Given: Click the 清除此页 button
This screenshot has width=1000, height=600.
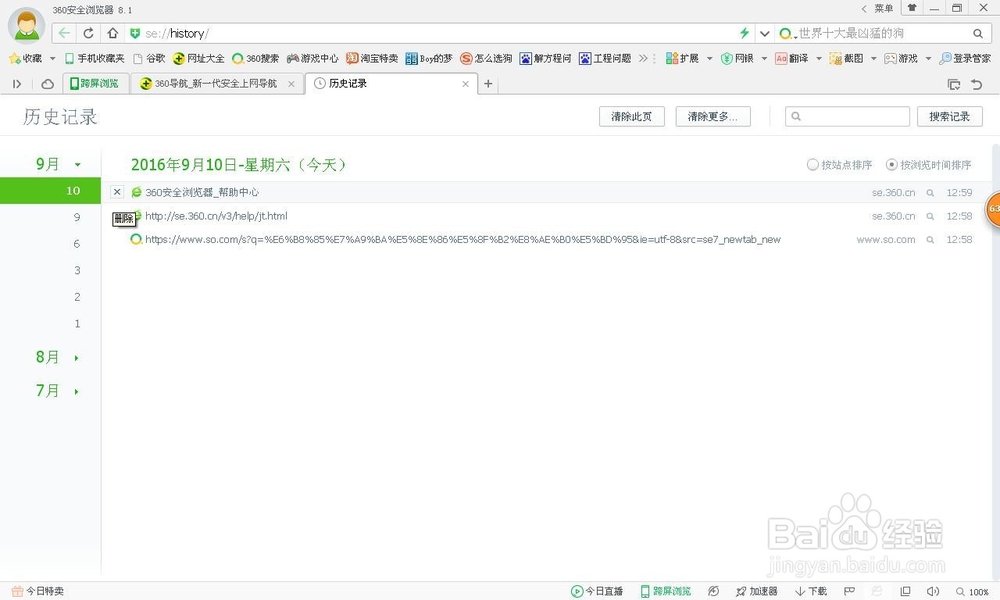Looking at the screenshot, I should click(631, 116).
